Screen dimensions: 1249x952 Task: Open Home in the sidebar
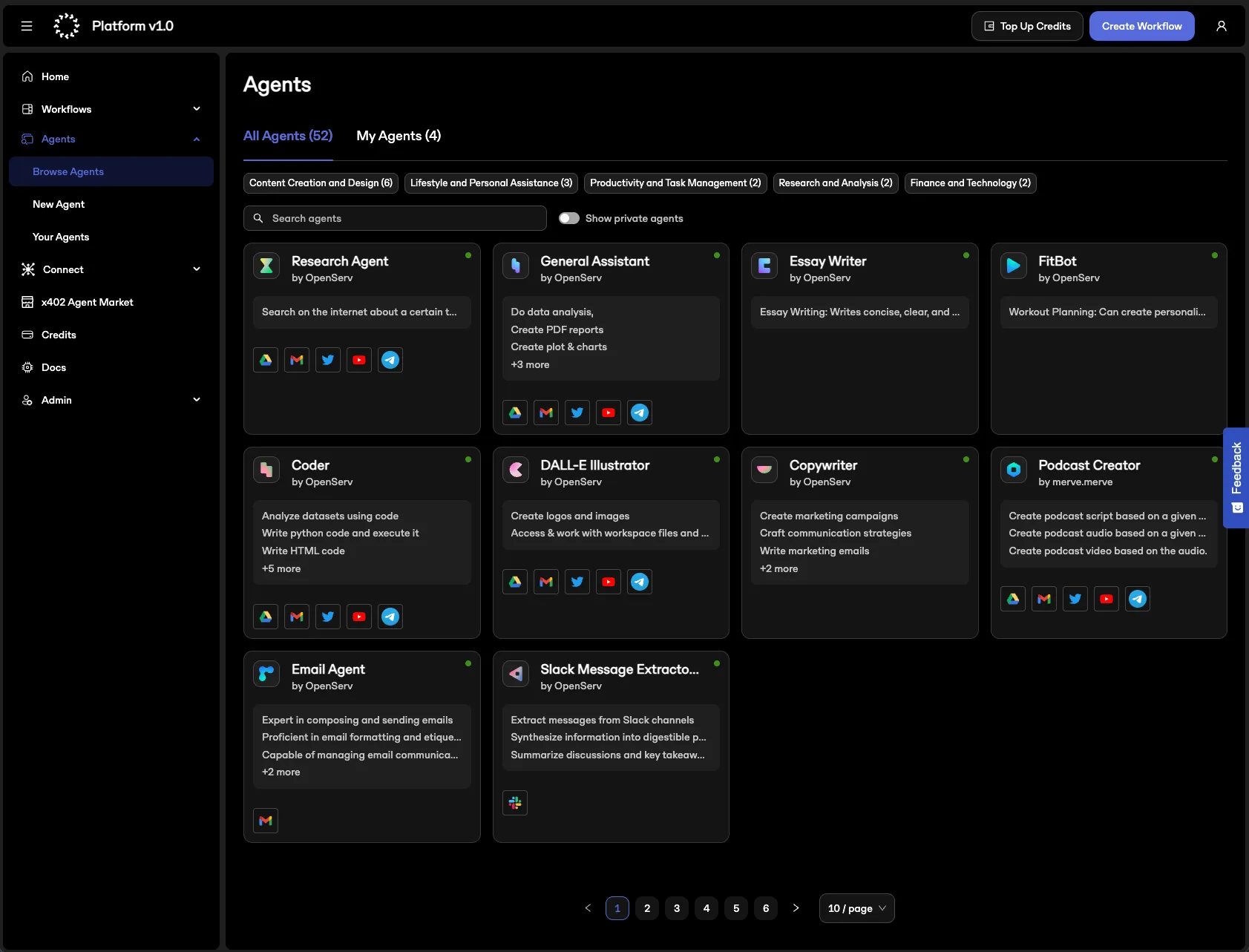click(111, 76)
